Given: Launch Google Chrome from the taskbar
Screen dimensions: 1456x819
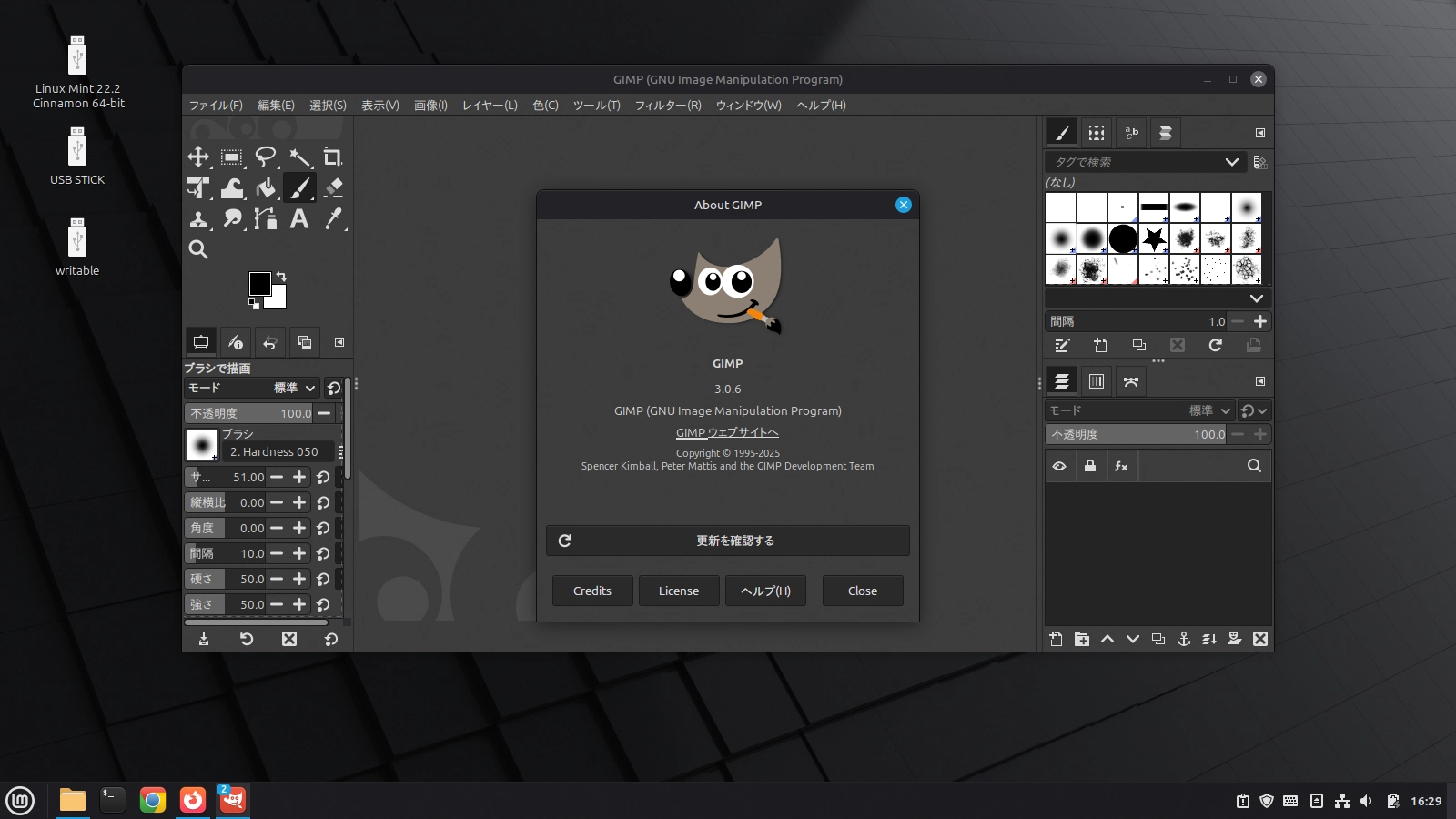Looking at the screenshot, I should [x=153, y=800].
